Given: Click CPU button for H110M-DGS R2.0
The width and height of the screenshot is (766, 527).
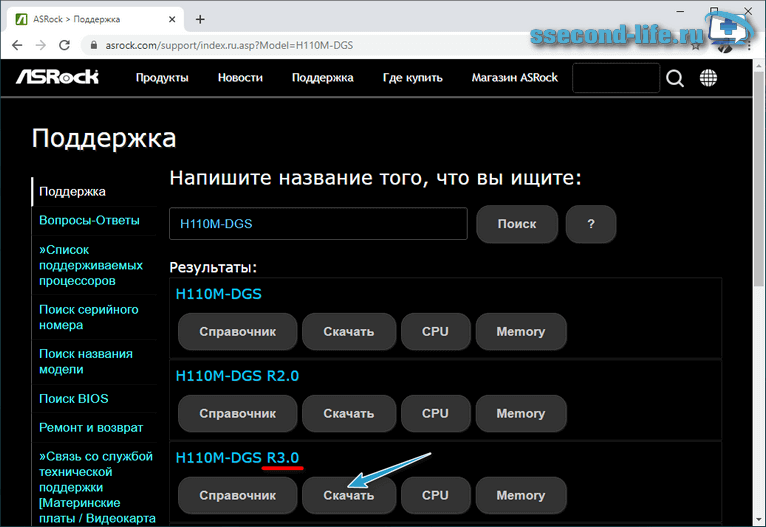Looking at the screenshot, I should [435, 414].
